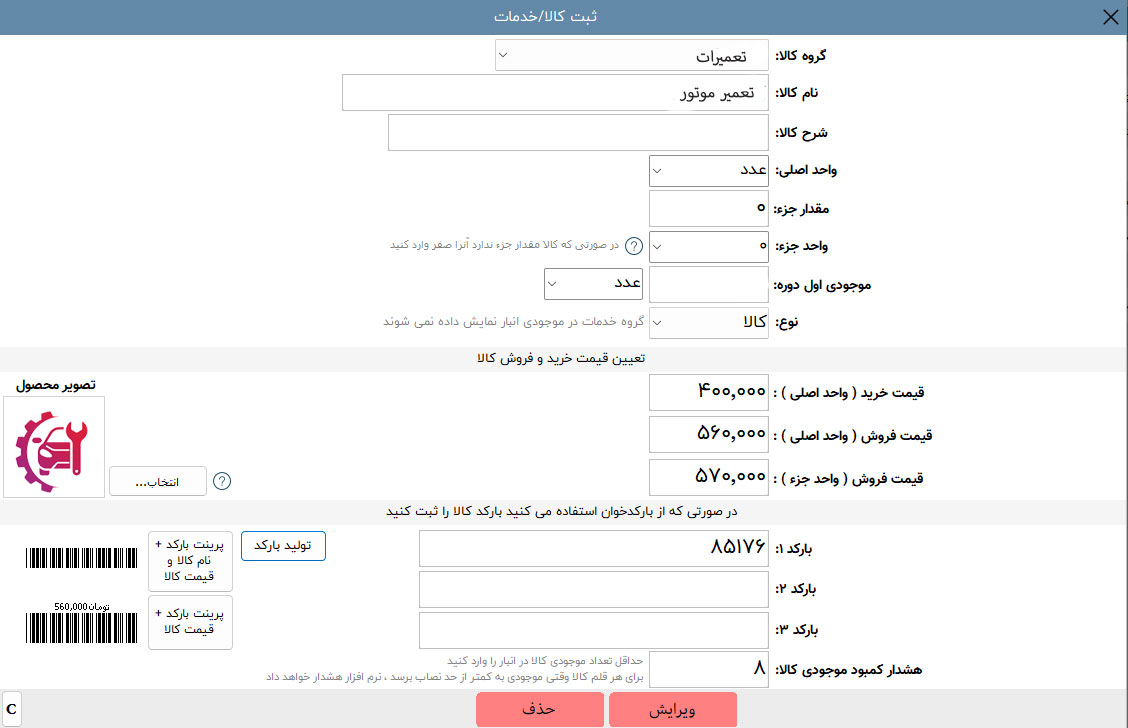Open the گروه کالا dropdown
Viewport: 1128px width, 728px height.
point(632,55)
